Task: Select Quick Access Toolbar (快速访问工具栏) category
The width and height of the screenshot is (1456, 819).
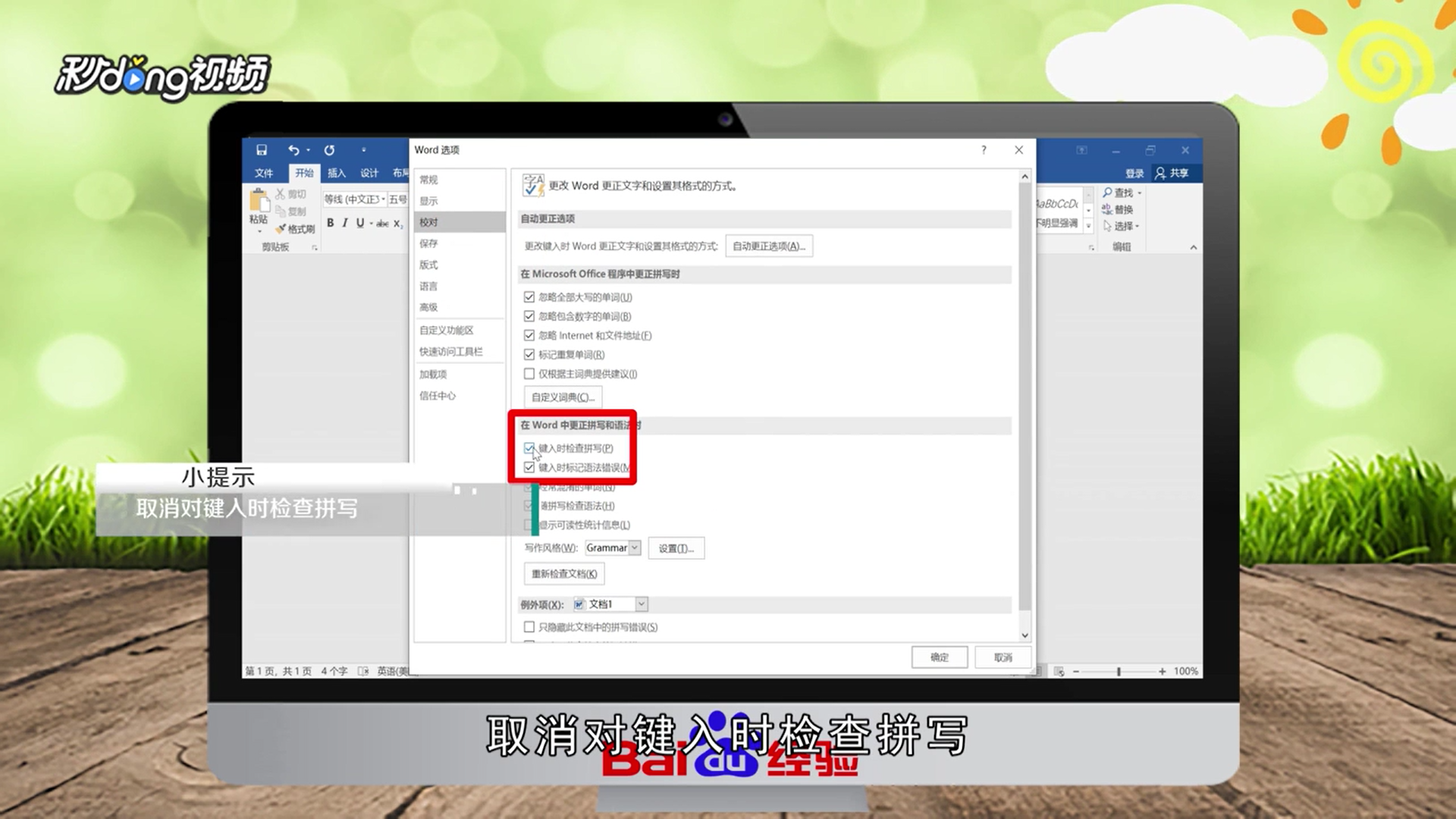Action: (460, 351)
